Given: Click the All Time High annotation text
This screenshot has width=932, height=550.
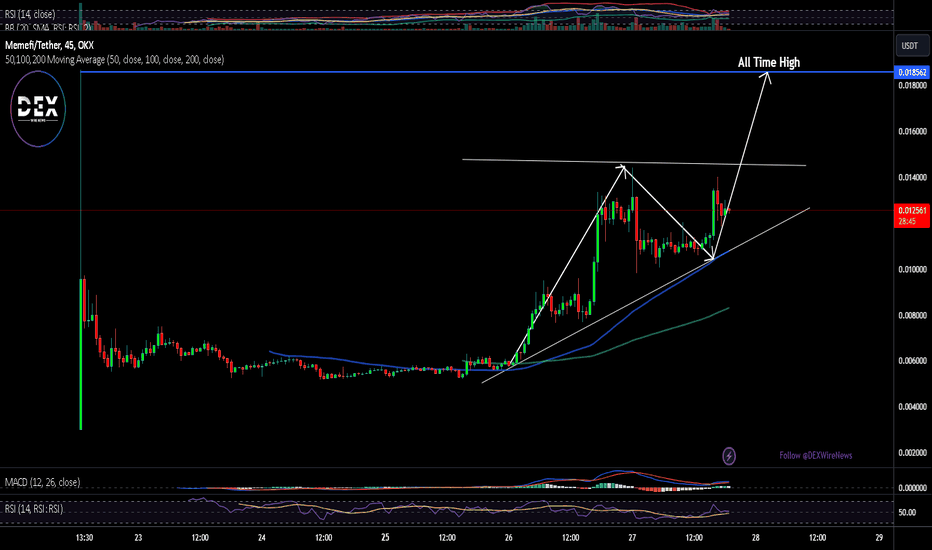Looking at the screenshot, I should (x=769, y=62).
